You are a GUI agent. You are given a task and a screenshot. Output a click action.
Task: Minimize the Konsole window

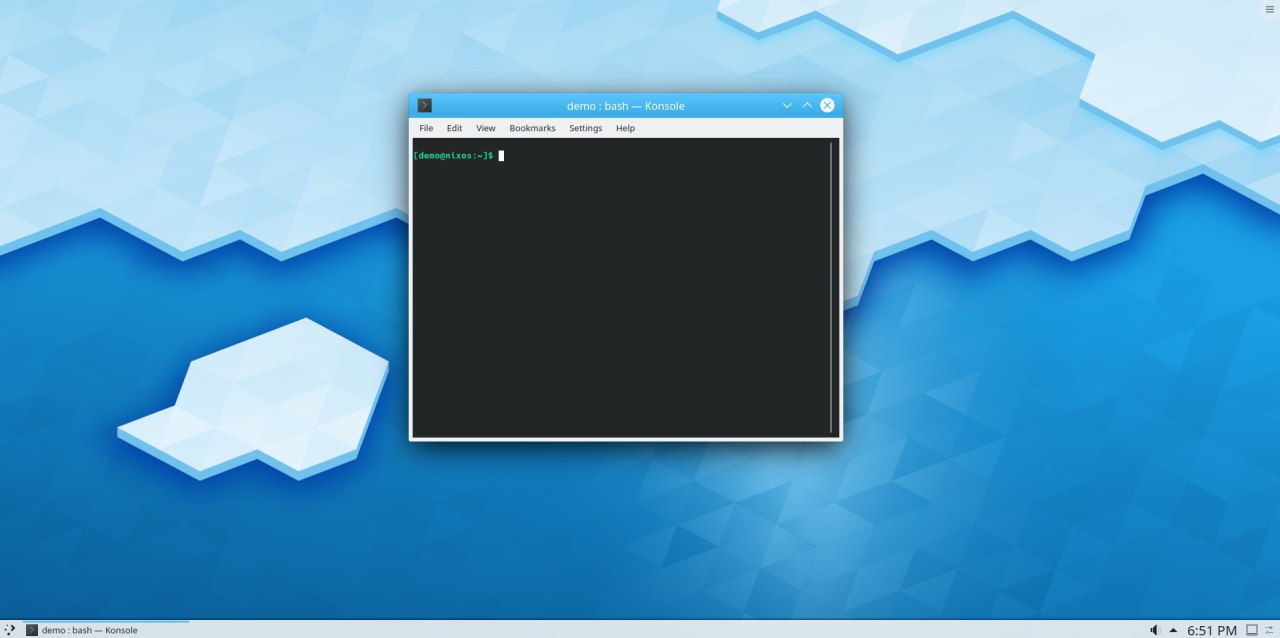pyautogui.click(x=787, y=105)
